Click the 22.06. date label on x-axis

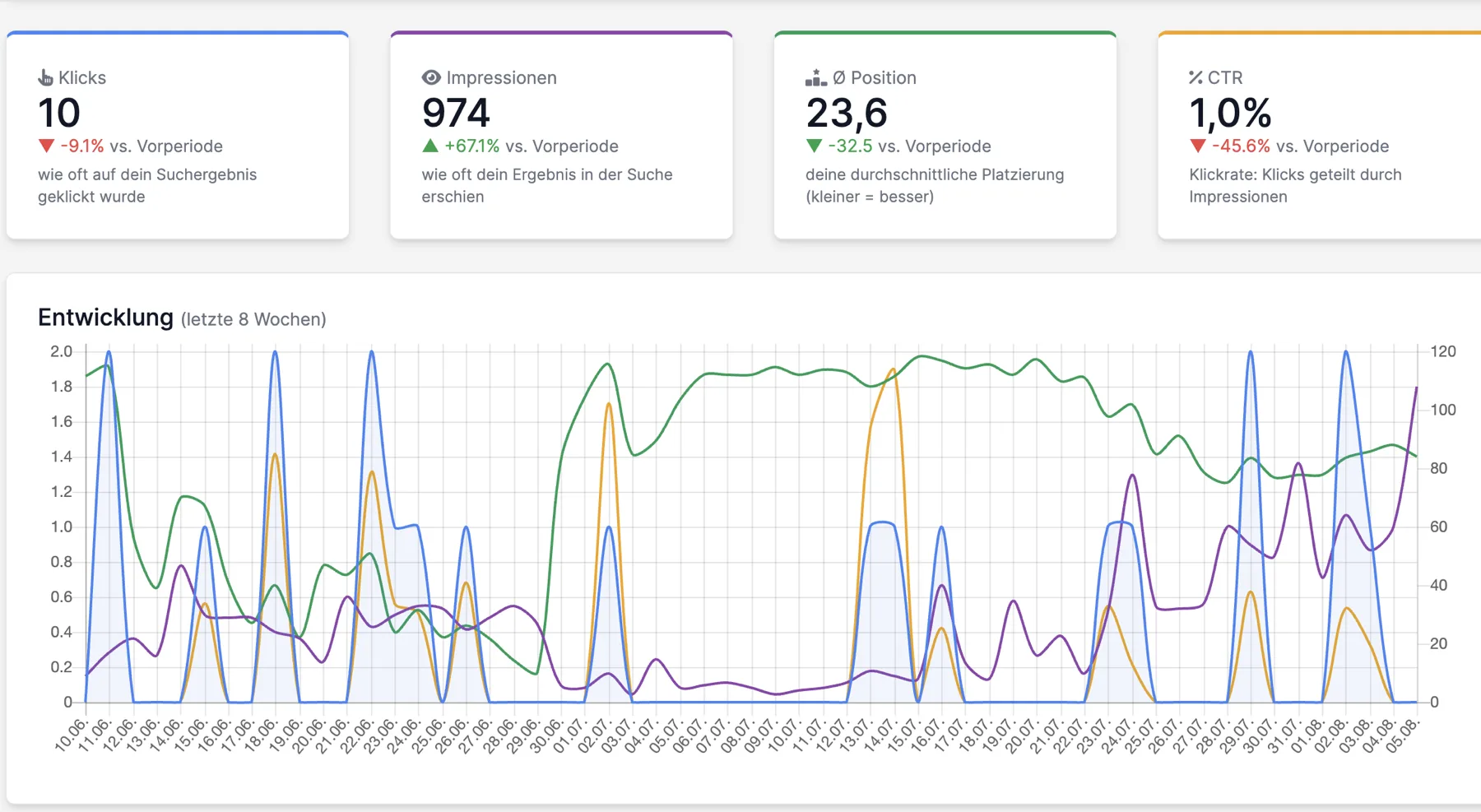[x=357, y=735]
